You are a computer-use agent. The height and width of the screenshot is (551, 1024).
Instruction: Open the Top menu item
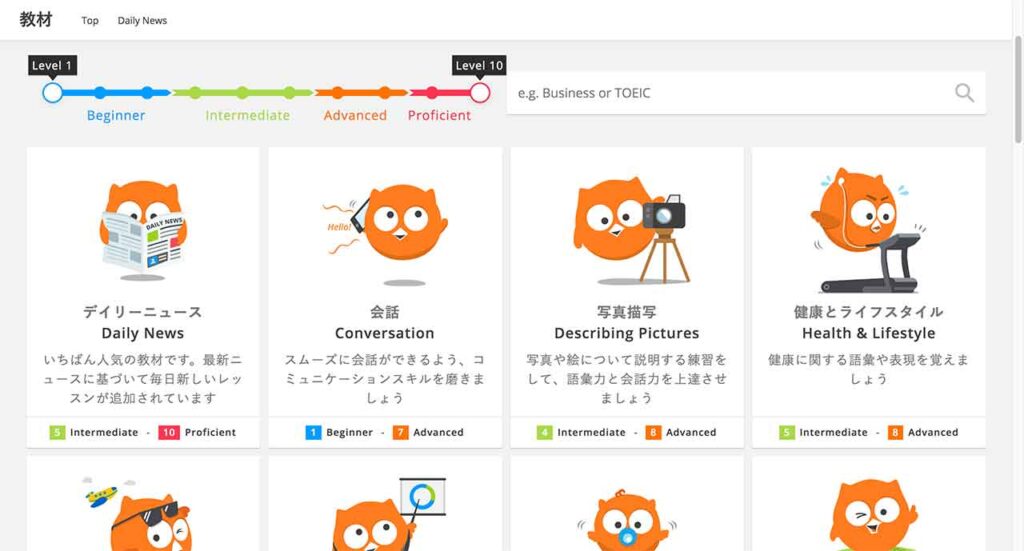[90, 20]
